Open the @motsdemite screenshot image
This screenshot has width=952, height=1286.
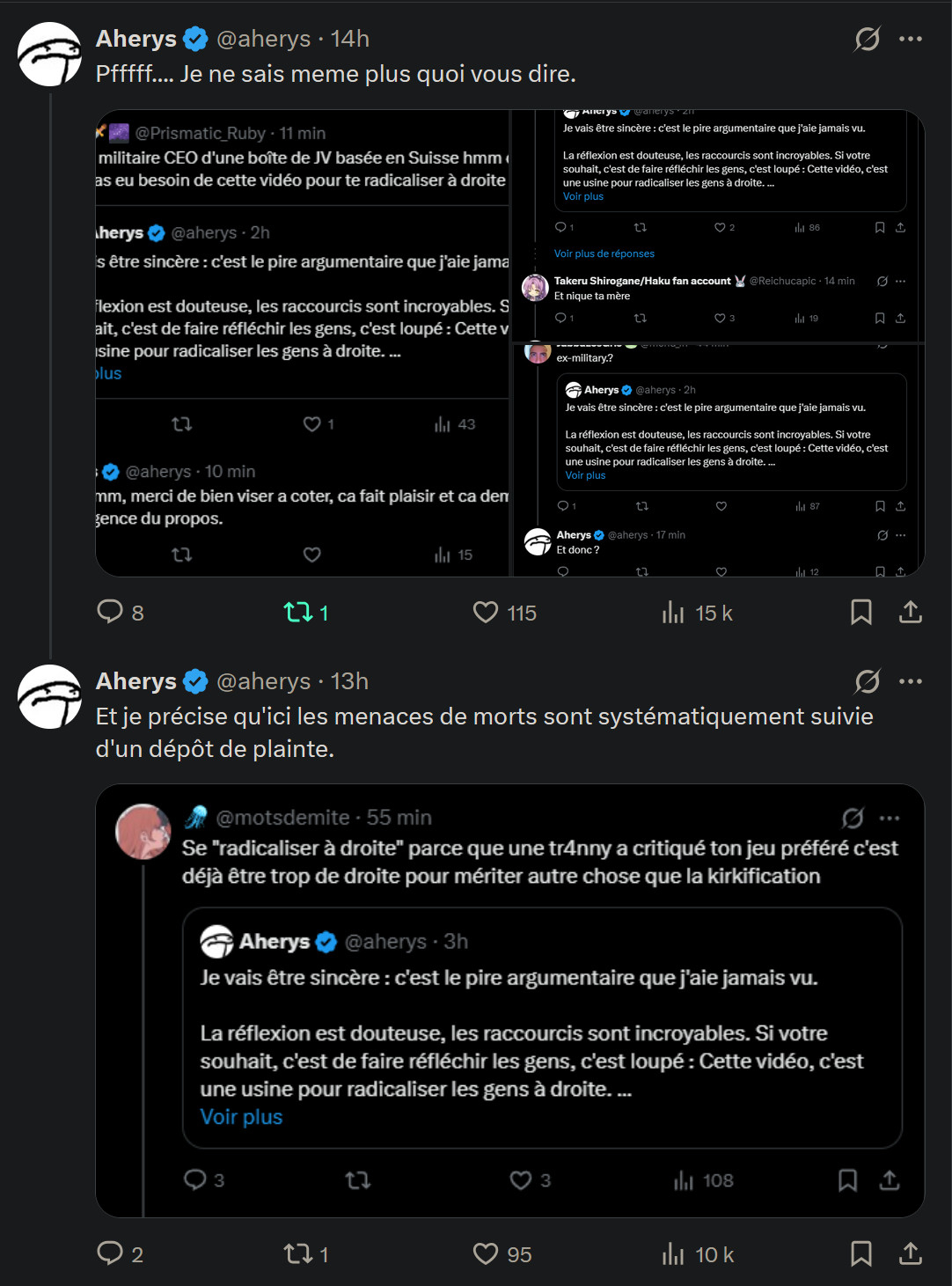point(509,1000)
